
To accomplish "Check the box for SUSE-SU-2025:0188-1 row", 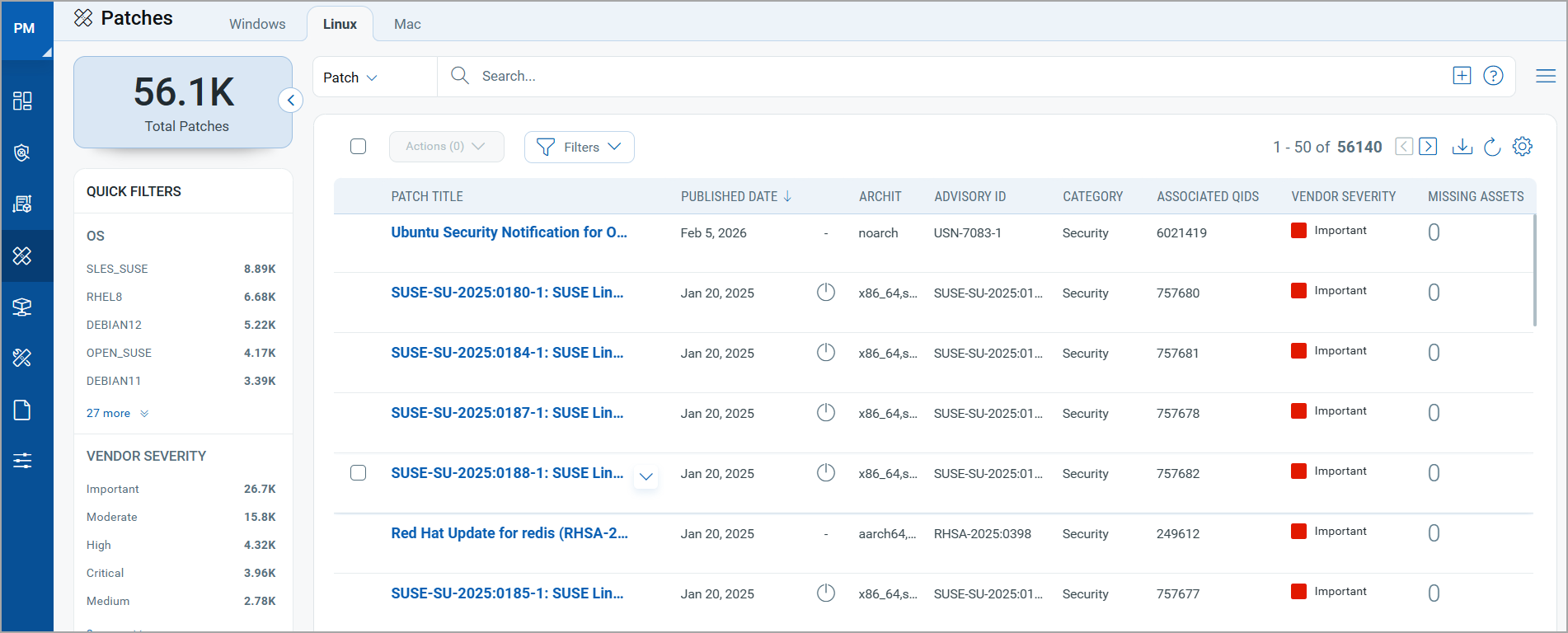I will click(x=358, y=473).
